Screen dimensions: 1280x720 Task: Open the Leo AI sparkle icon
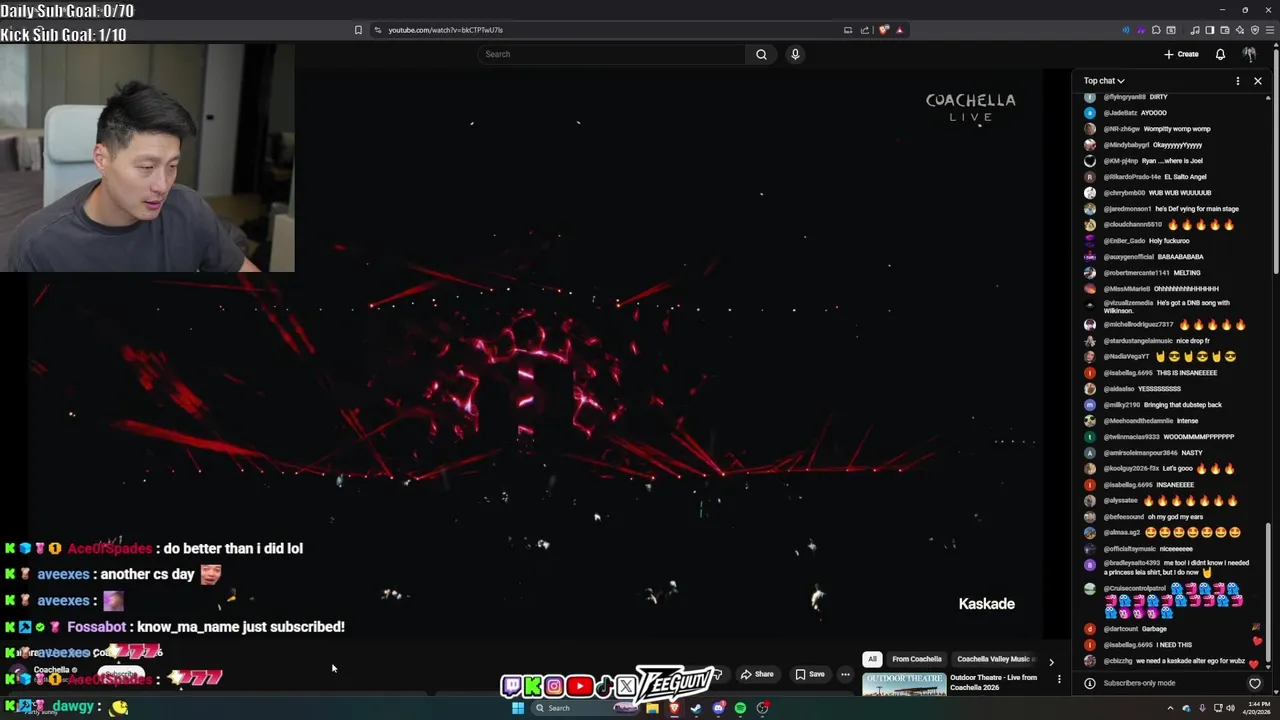[x=1240, y=30]
